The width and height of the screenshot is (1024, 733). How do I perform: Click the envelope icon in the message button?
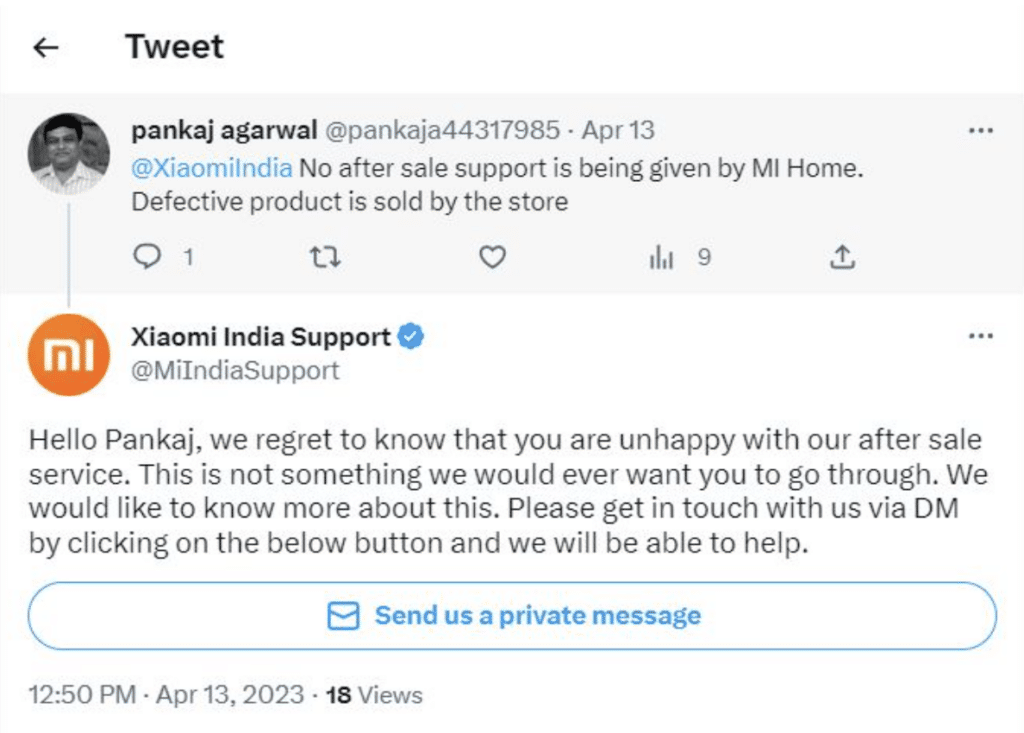pos(343,616)
